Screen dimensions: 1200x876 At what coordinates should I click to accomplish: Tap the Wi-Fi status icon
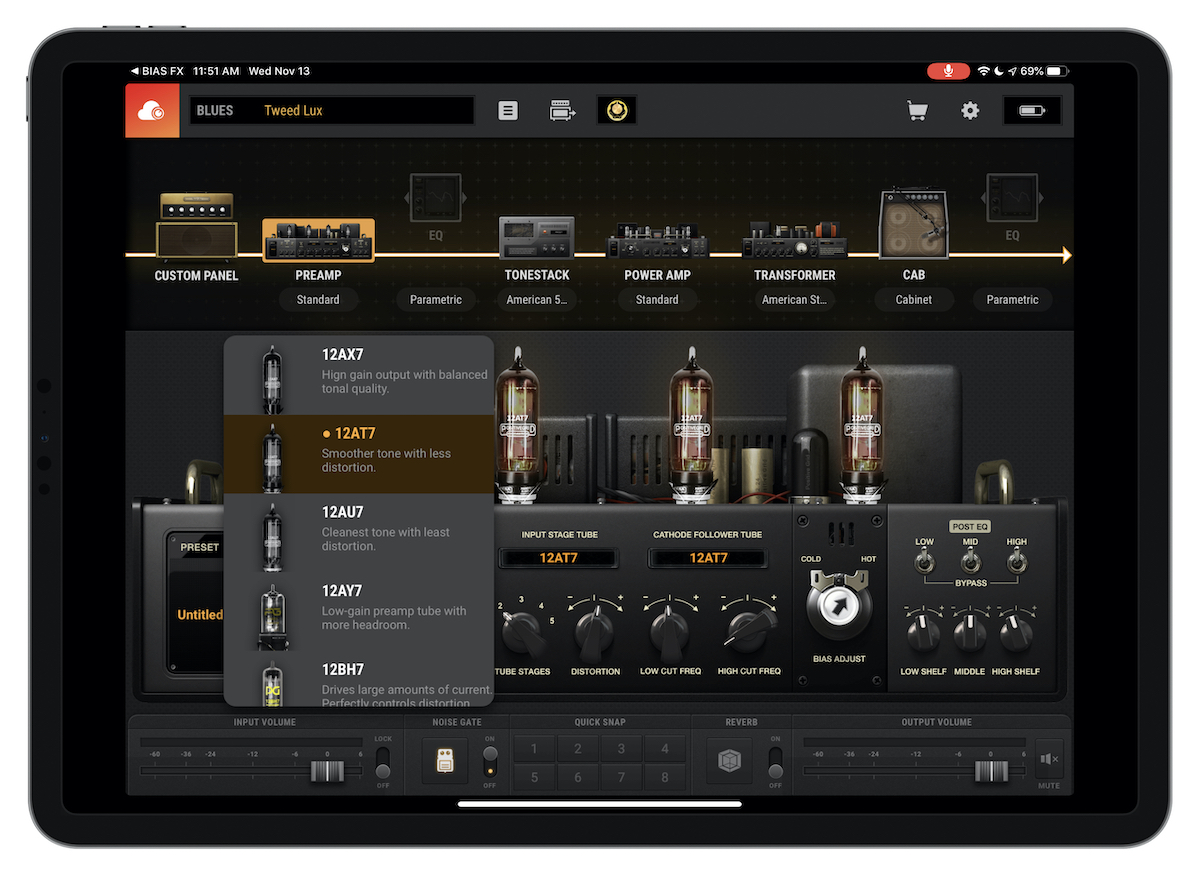984,71
